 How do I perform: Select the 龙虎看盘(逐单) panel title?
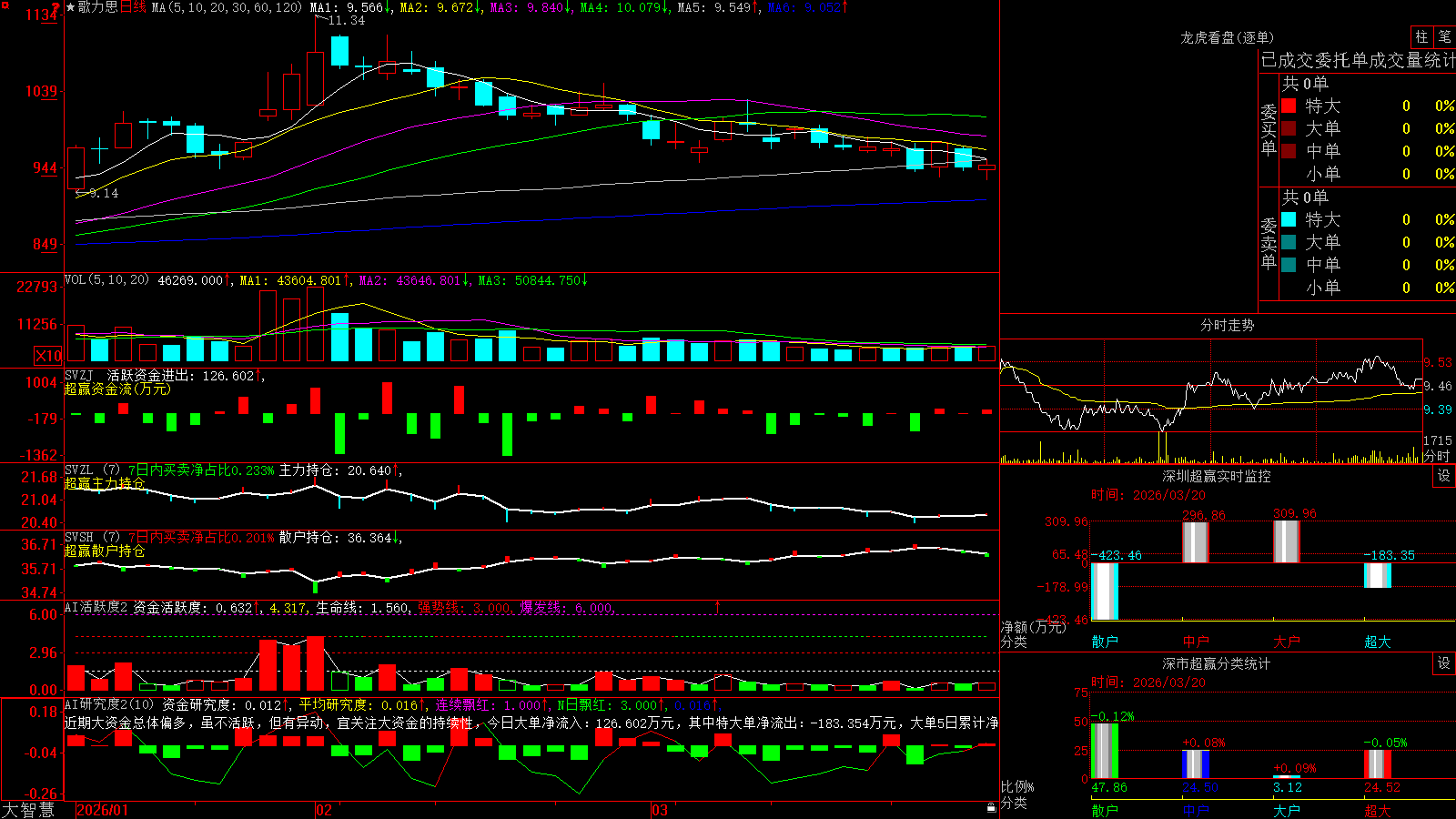pyautogui.click(x=1227, y=37)
